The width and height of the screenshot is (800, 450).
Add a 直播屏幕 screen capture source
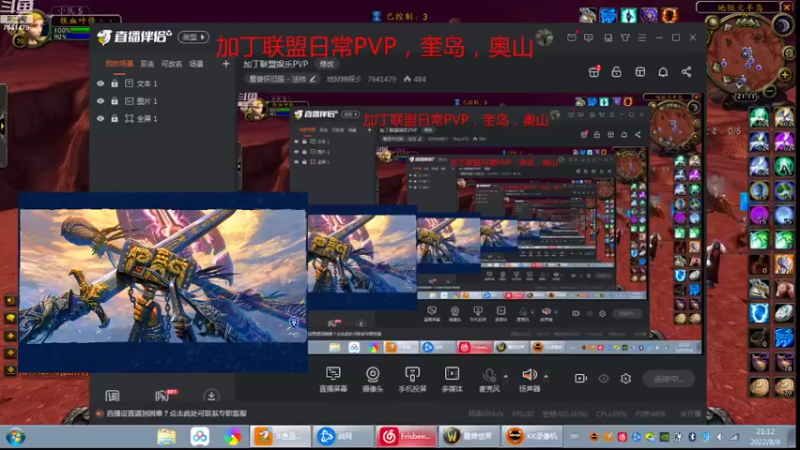[333, 380]
